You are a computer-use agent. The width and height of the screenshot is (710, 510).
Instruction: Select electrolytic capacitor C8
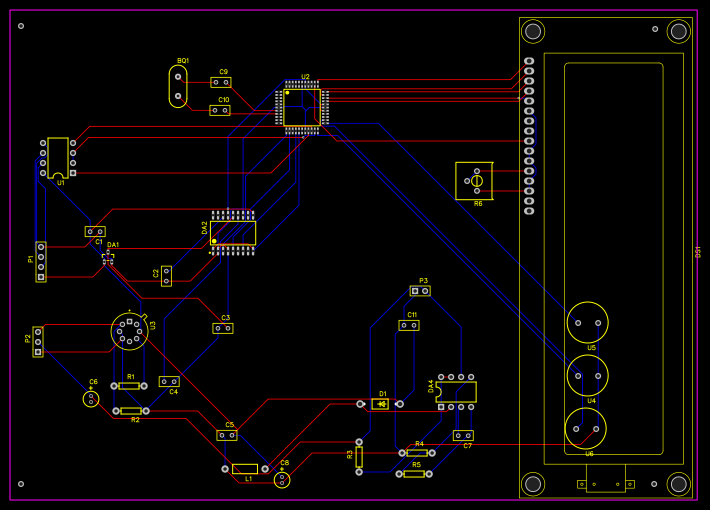(x=282, y=480)
